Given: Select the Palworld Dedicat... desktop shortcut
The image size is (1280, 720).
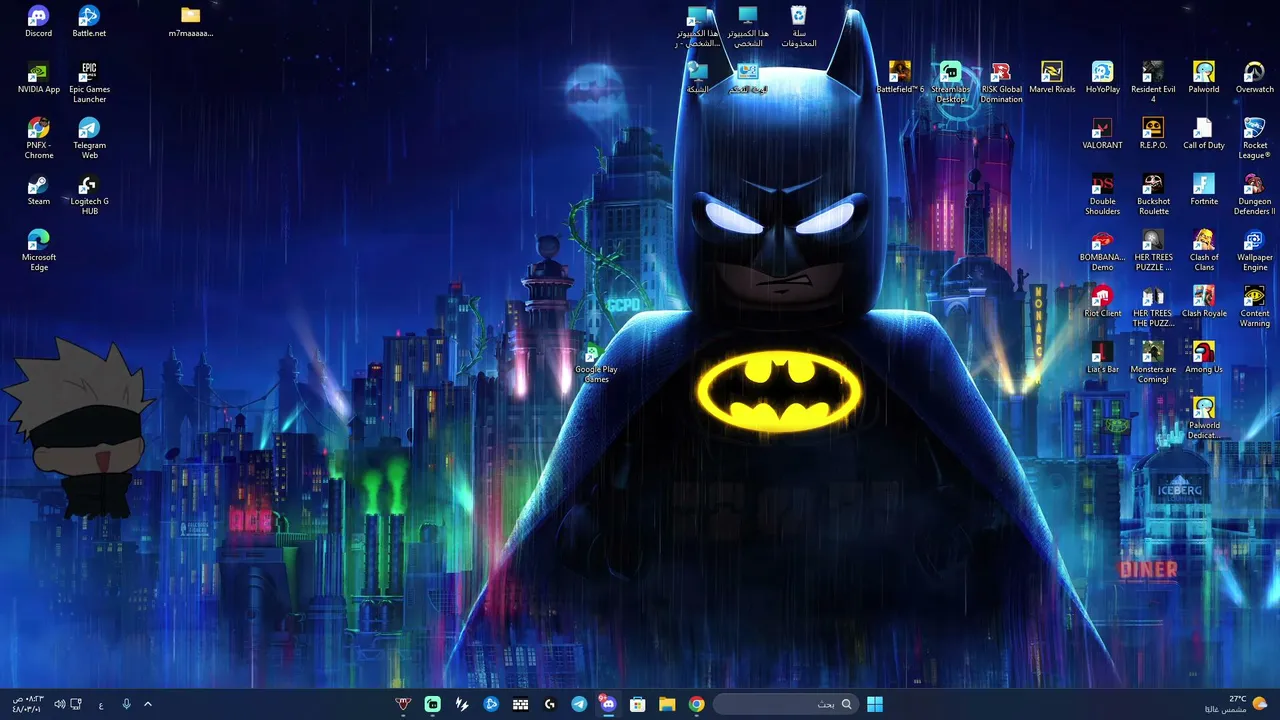Looking at the screenshot, I should point(1204,418).
